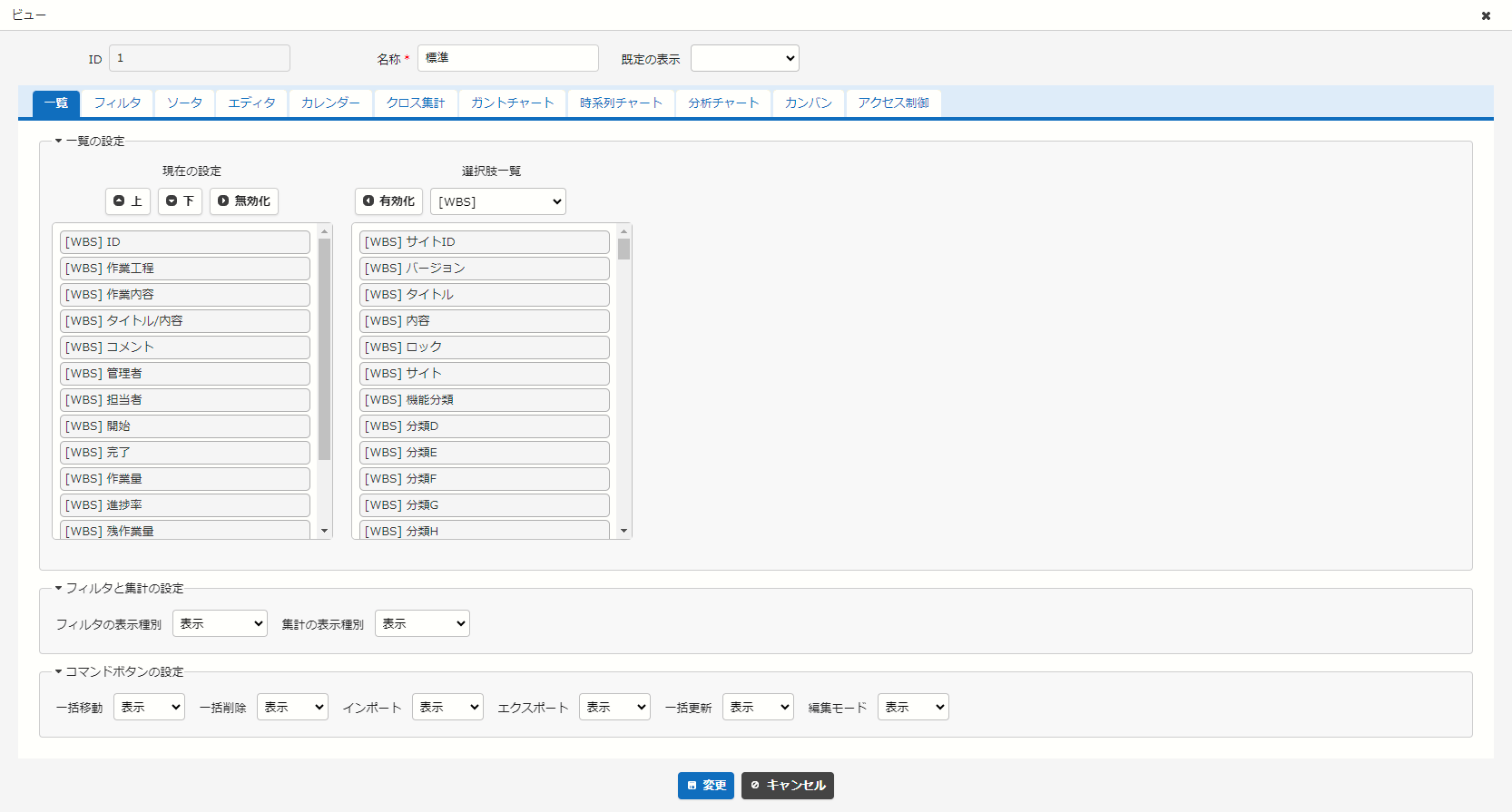
Task: Open the 編集モード dropdown
Action: click(x=913, y=707)
